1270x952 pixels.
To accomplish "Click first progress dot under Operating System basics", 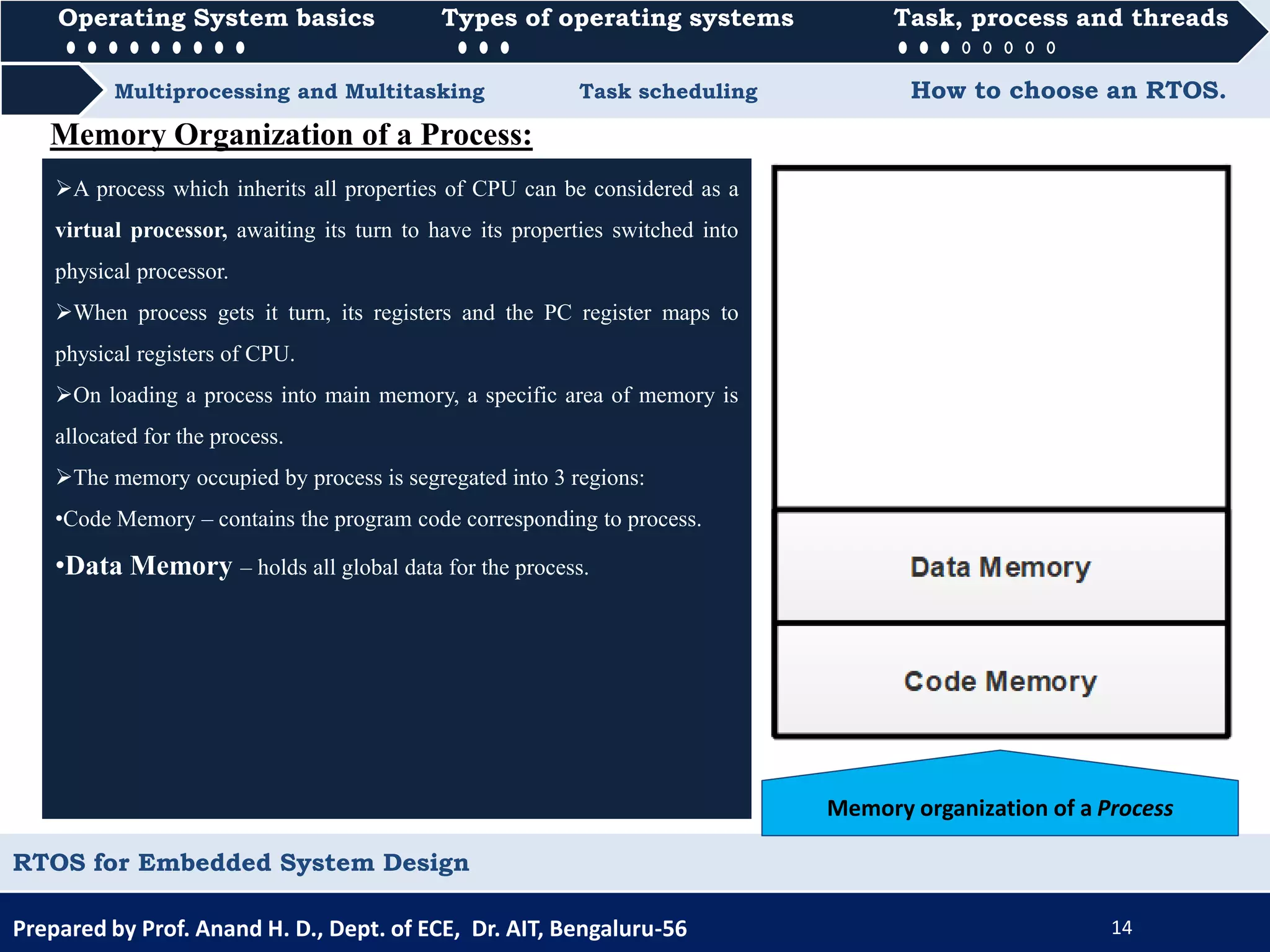I will [x=71, y=48].
